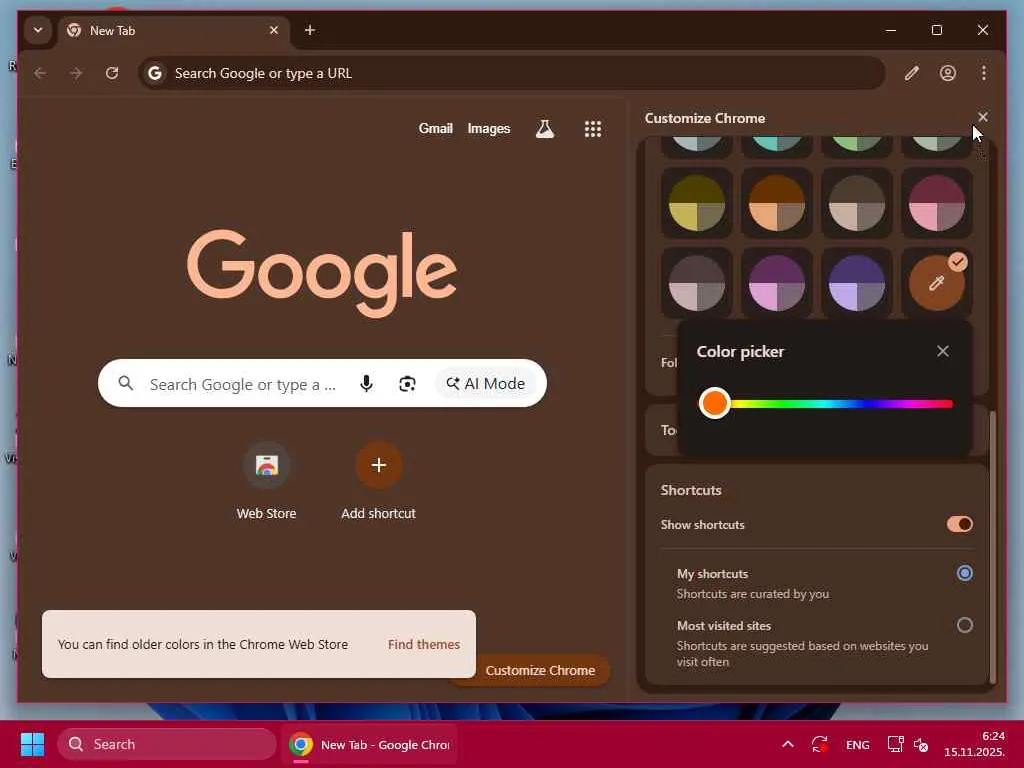Screen dimensions: 1024x768
Task: Open Search Labs flask icon
Action: coord(545,129)
